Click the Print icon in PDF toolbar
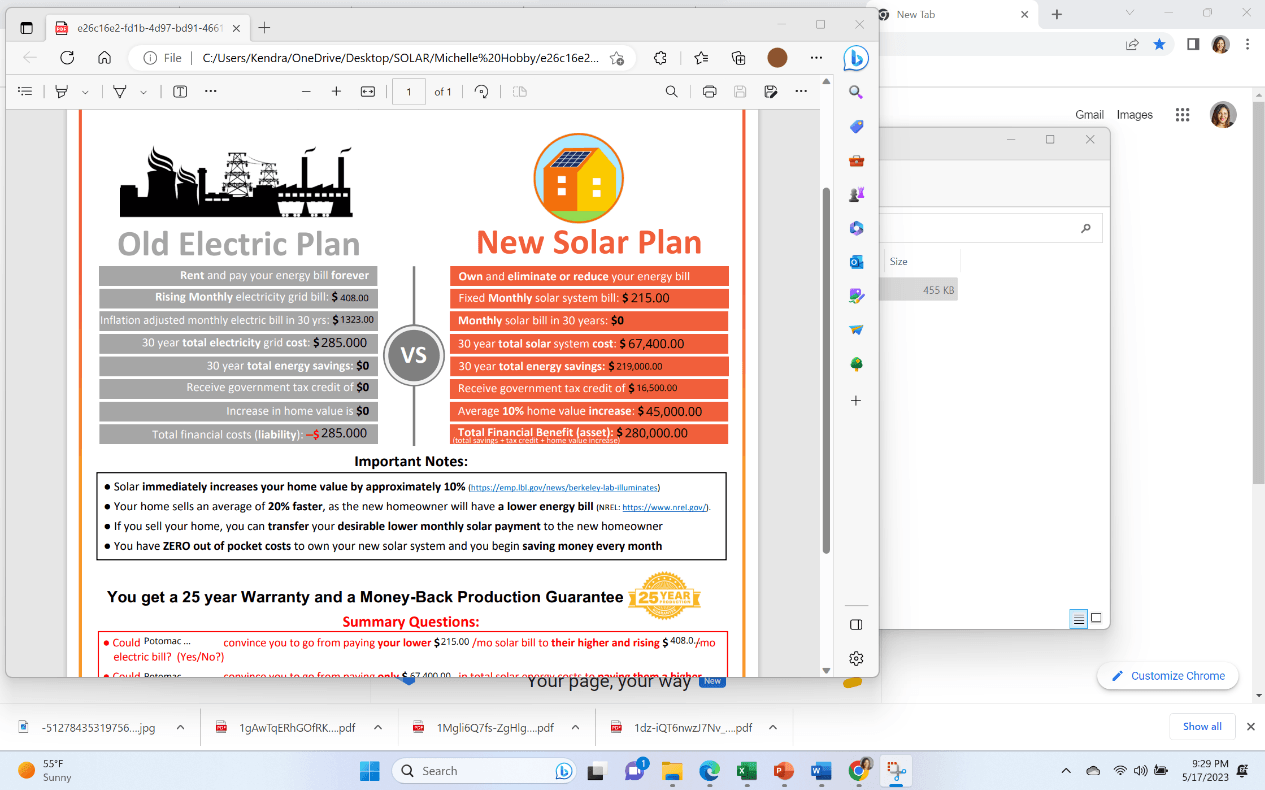This screenshot has width=1265, height=790. pos(709,92)
